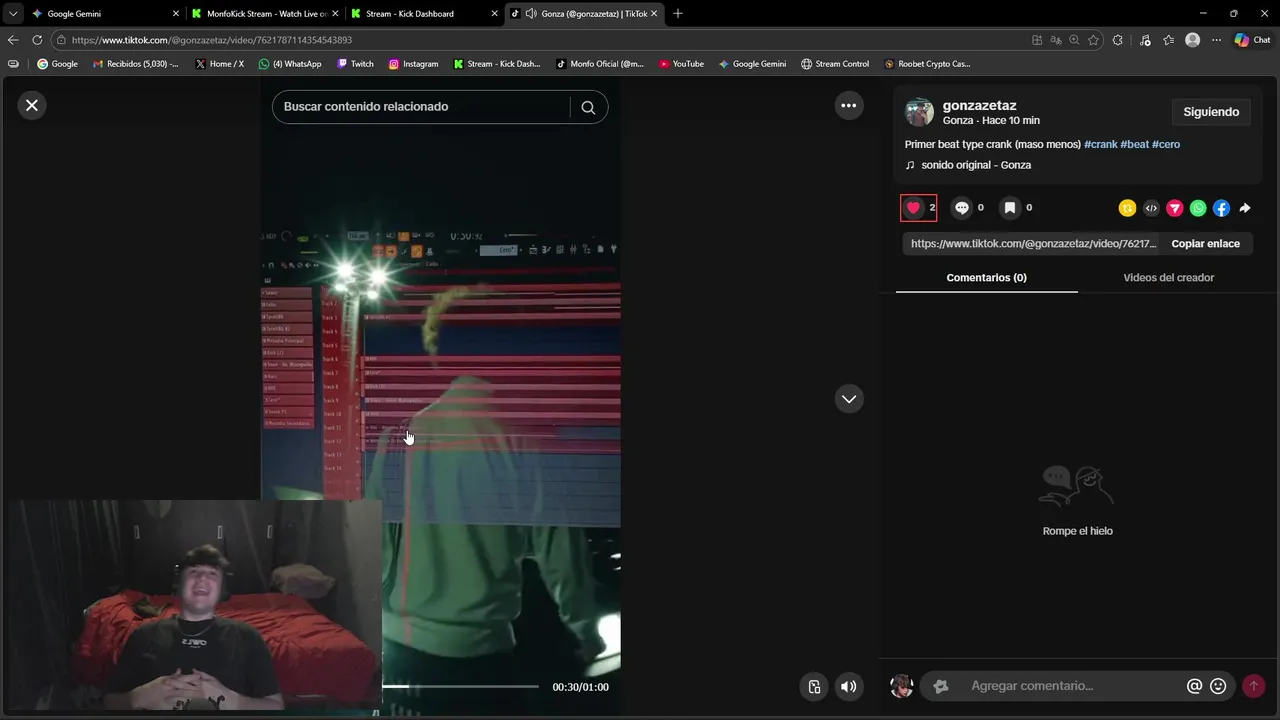
Task: Click the #crank hashtag
Action: click(x=1100, y=144)
